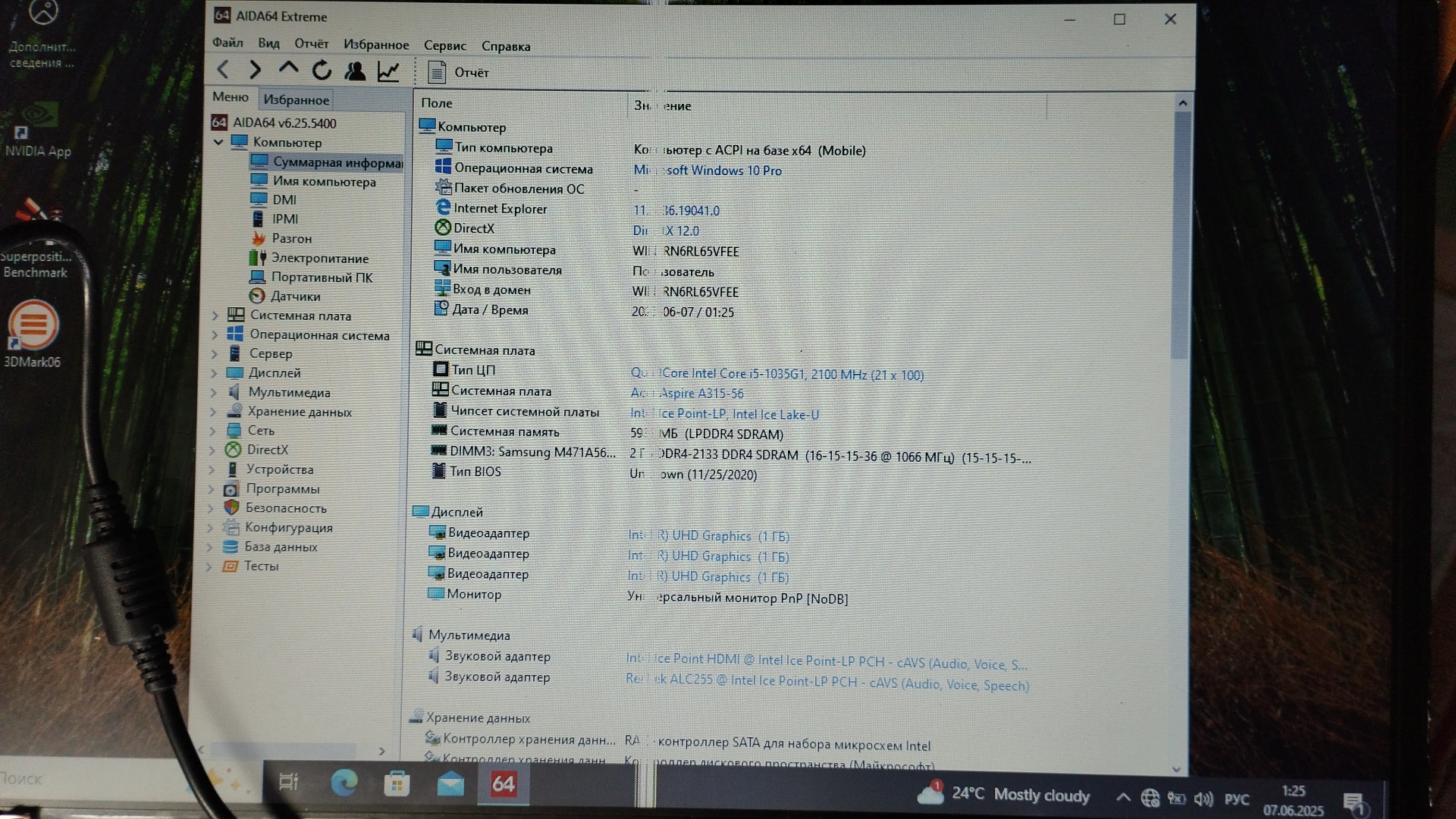Screen dimensions: 1456x819
Task: Open the user profile toolbar icon
Action: (355, 71)
